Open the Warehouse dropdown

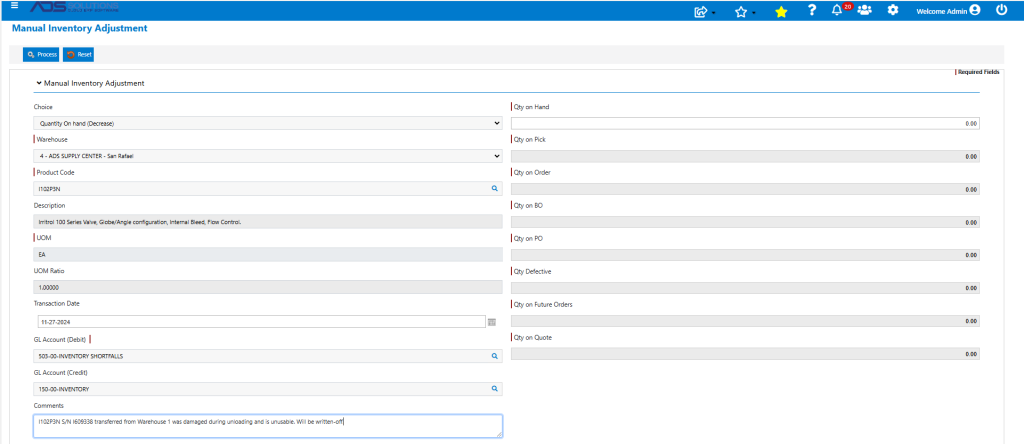click(x=268, y=156)
